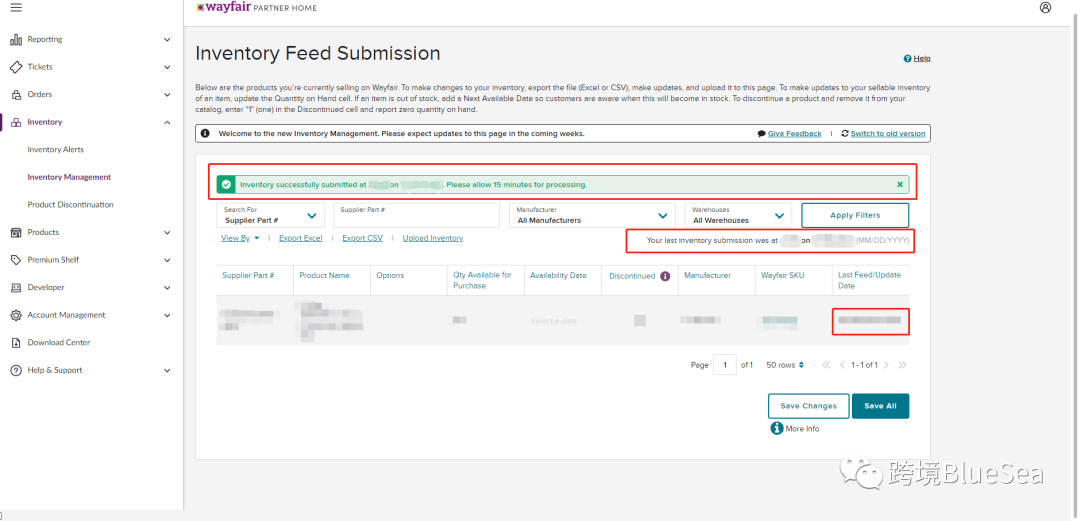Screen dimensions: 1080x521
Task: Expand the Help & Support chevron
Action: click(x=167, y=370)
